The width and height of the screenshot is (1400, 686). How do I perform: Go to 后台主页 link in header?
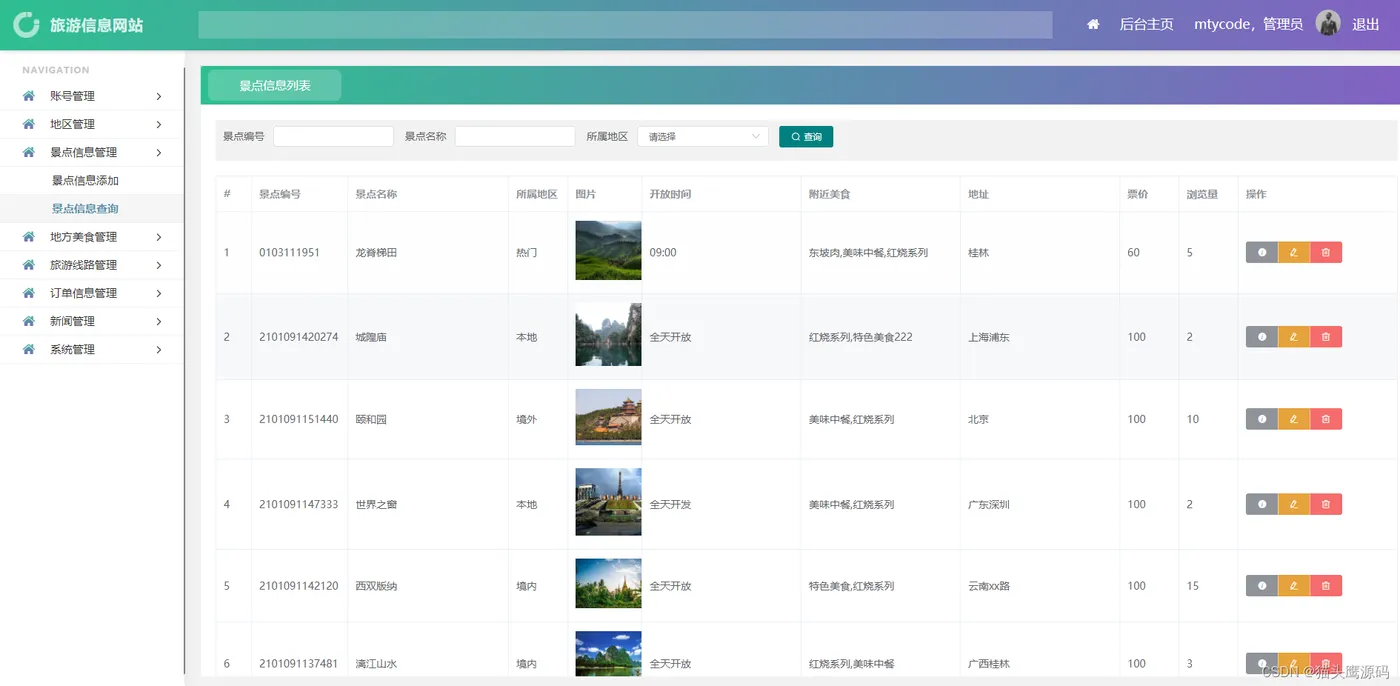click(1146, 24)
